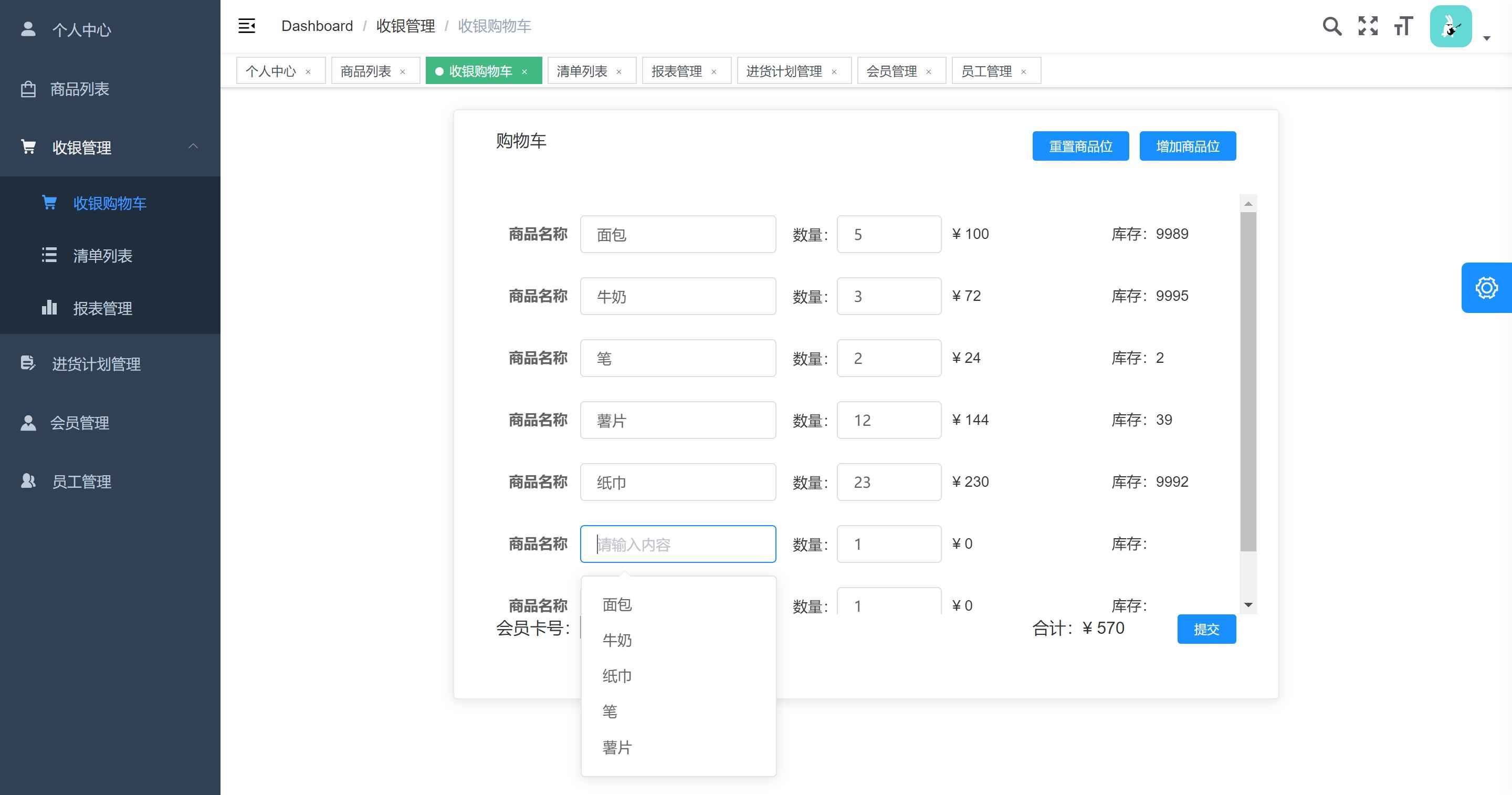Click the 报表管理 chart icon in sidebar
1512x795 pixels.
[x=49, y=308]
